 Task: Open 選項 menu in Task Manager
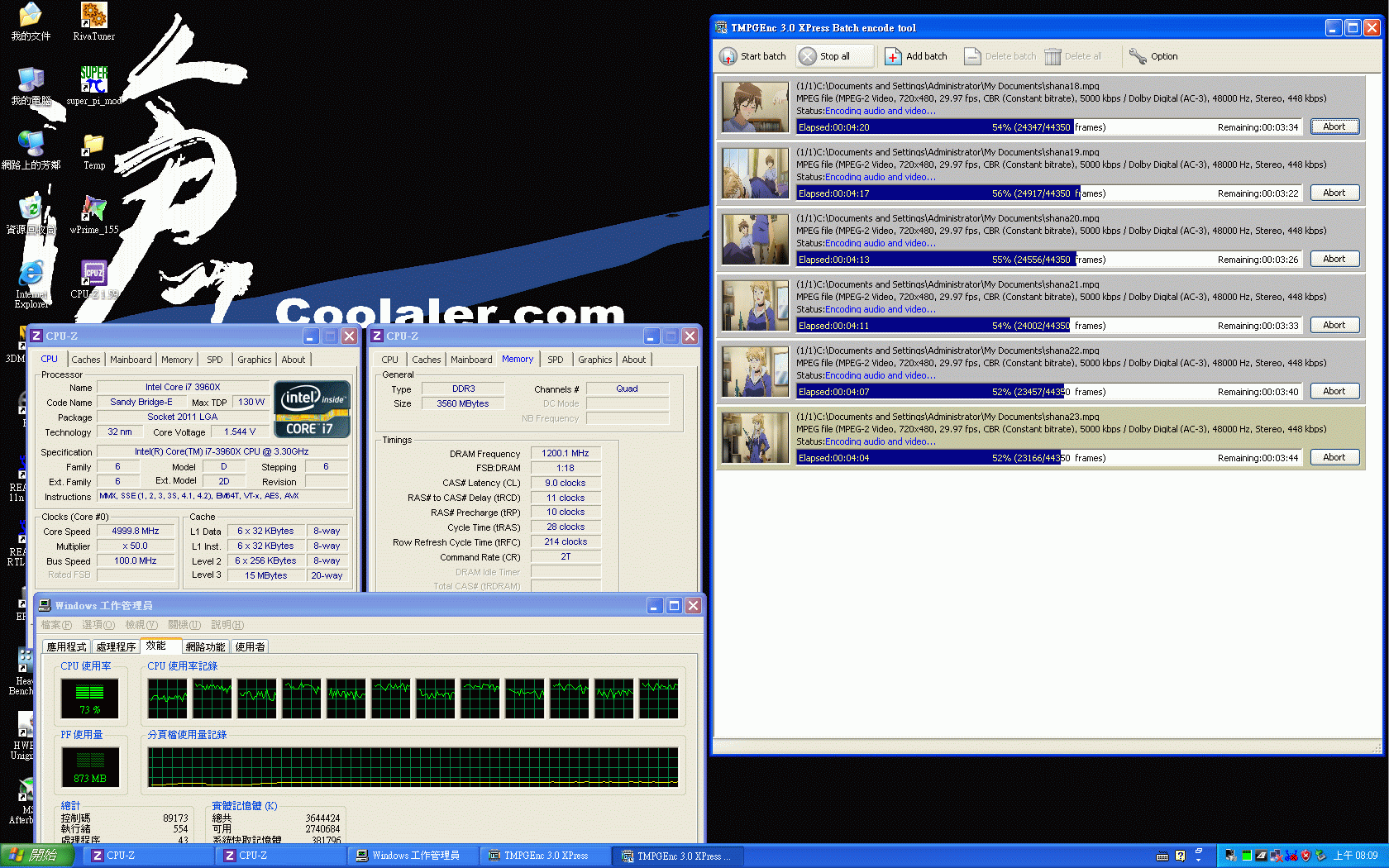(98, 625)
